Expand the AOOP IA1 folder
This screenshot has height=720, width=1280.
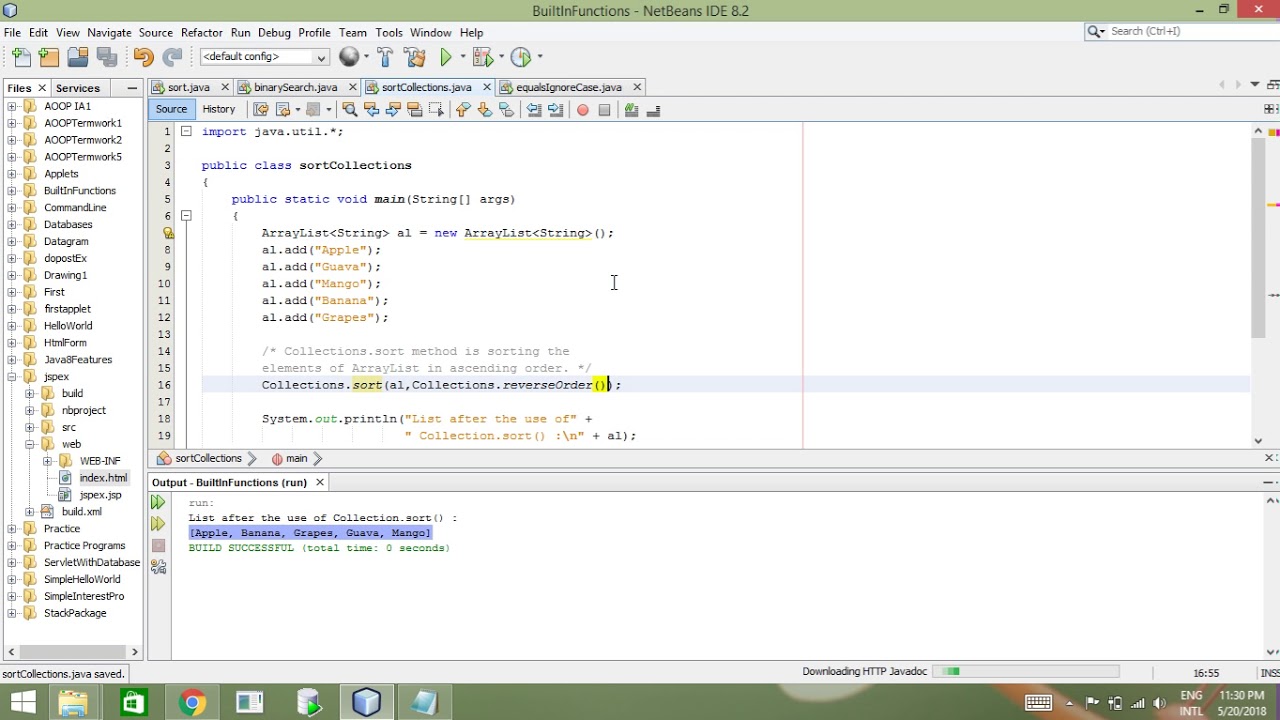pos(12,106)
